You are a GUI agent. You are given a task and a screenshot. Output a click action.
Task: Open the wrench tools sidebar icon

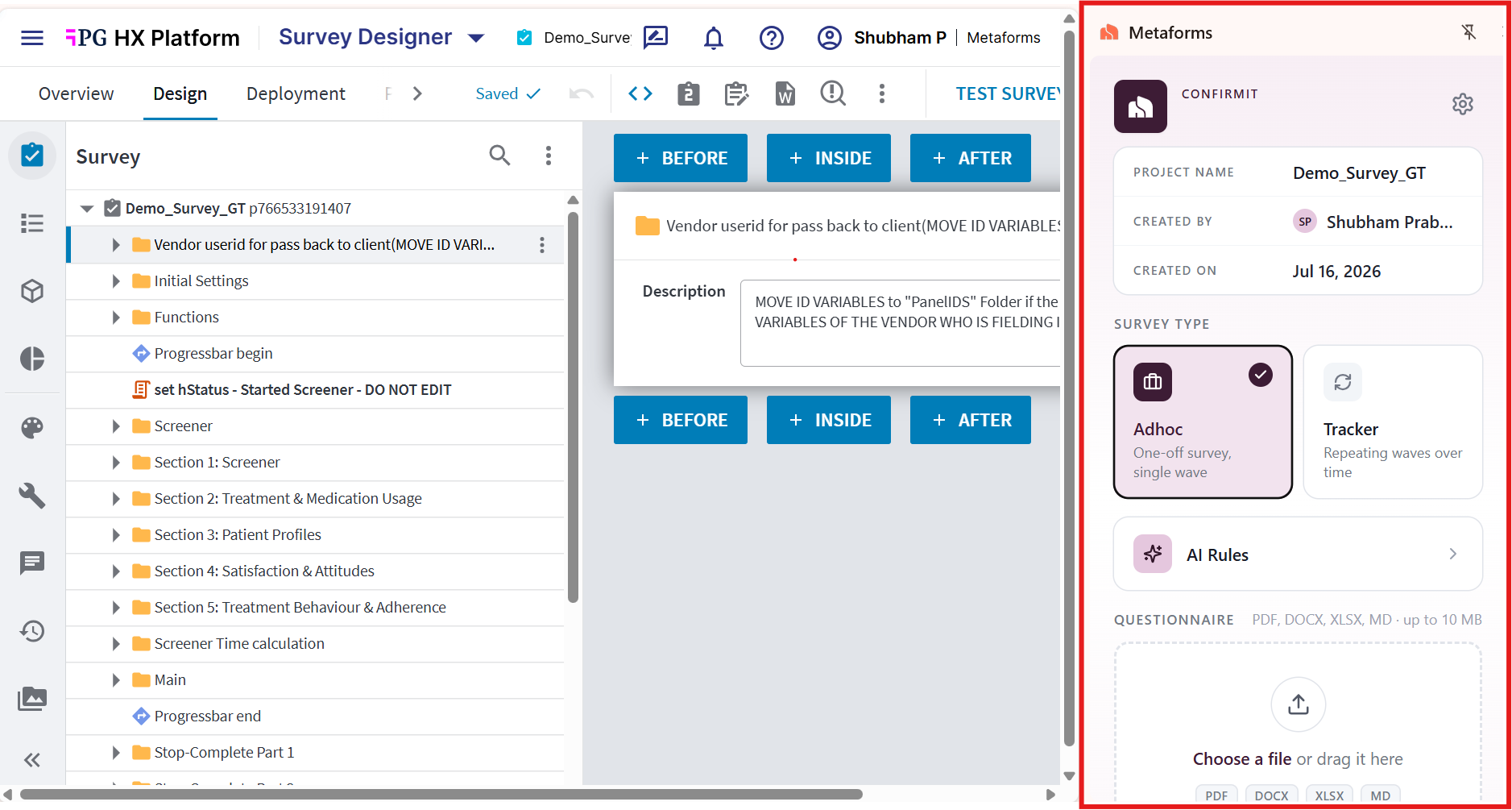coord(32,495)
